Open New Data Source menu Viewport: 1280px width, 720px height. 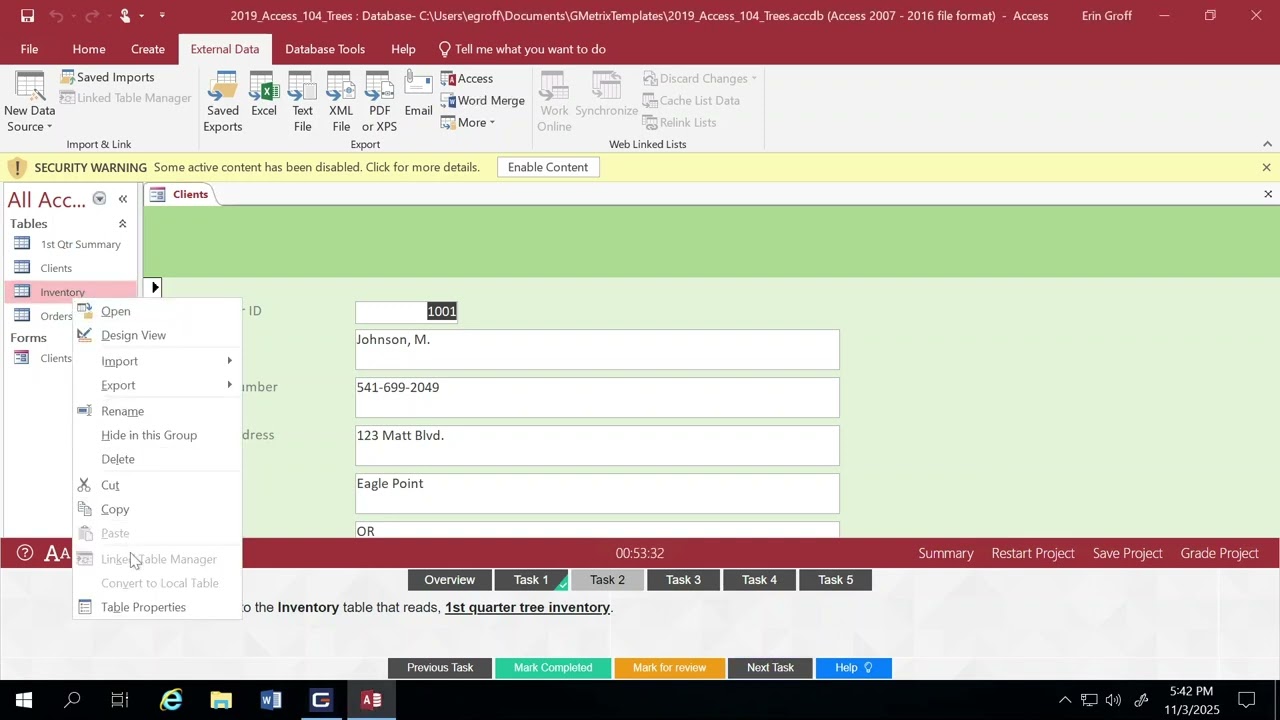(30, 104)
